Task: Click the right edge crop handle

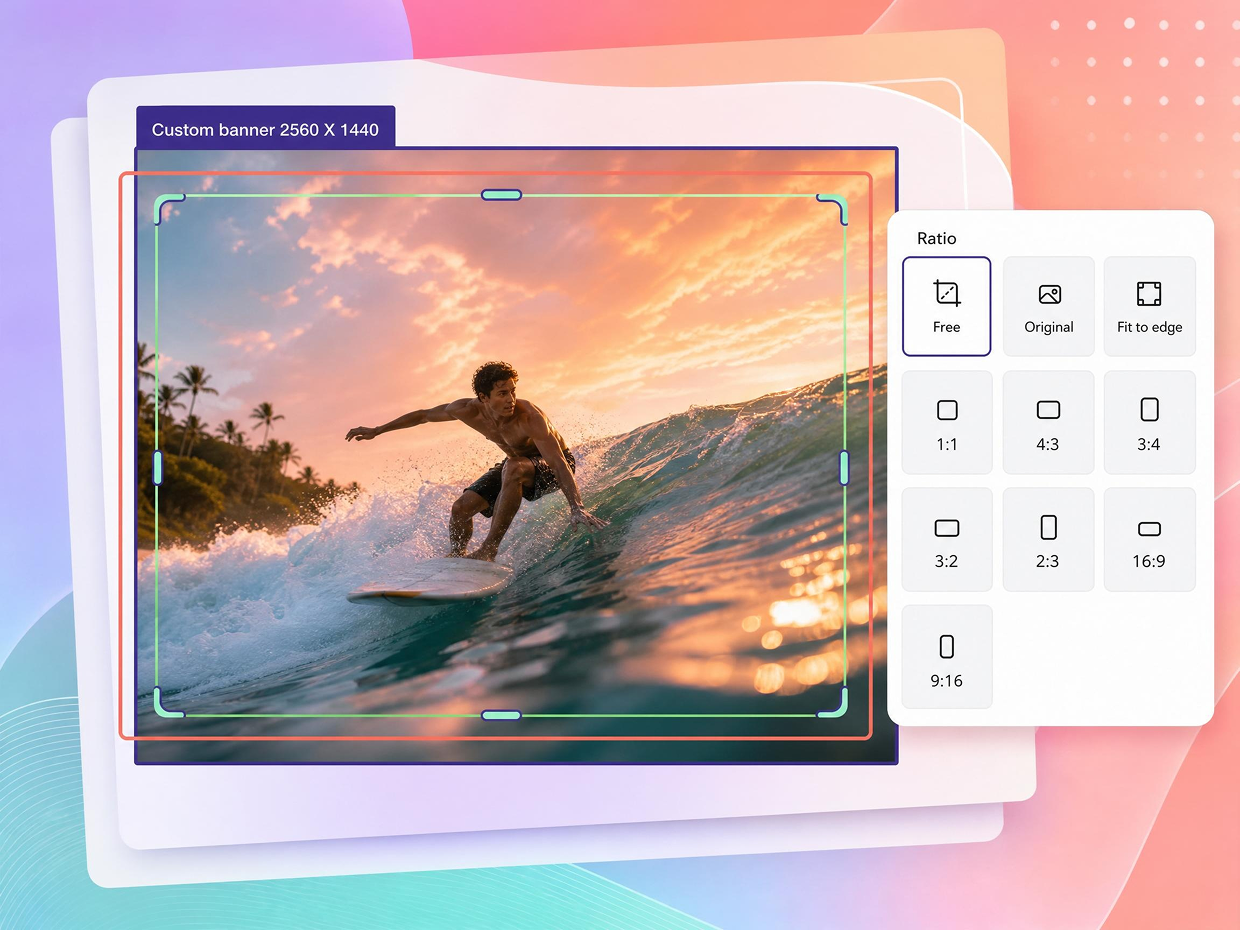Action: coord(844,467)
